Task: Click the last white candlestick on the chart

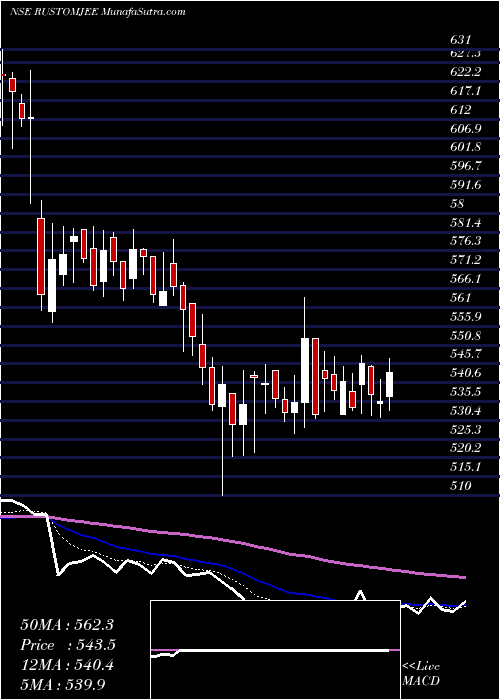Action: (x=389, y=384)
